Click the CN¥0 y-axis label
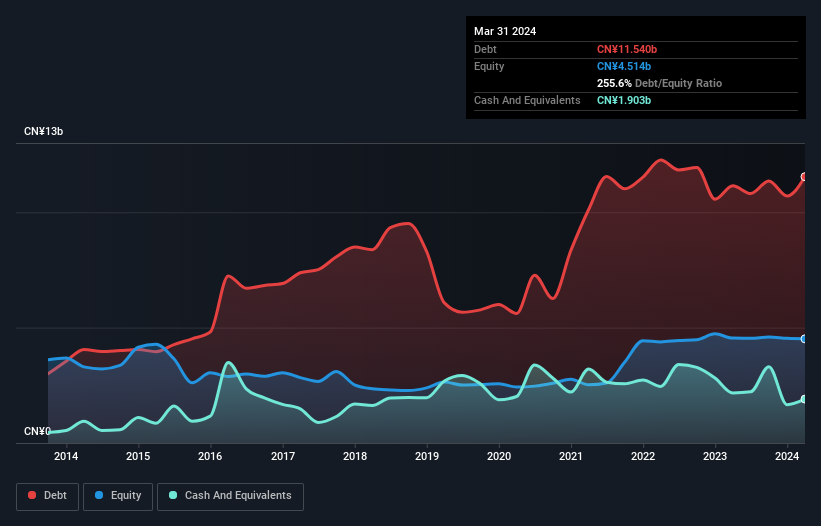Image resolution: width=821 pixels, height=526 pixels. (37, 431)
